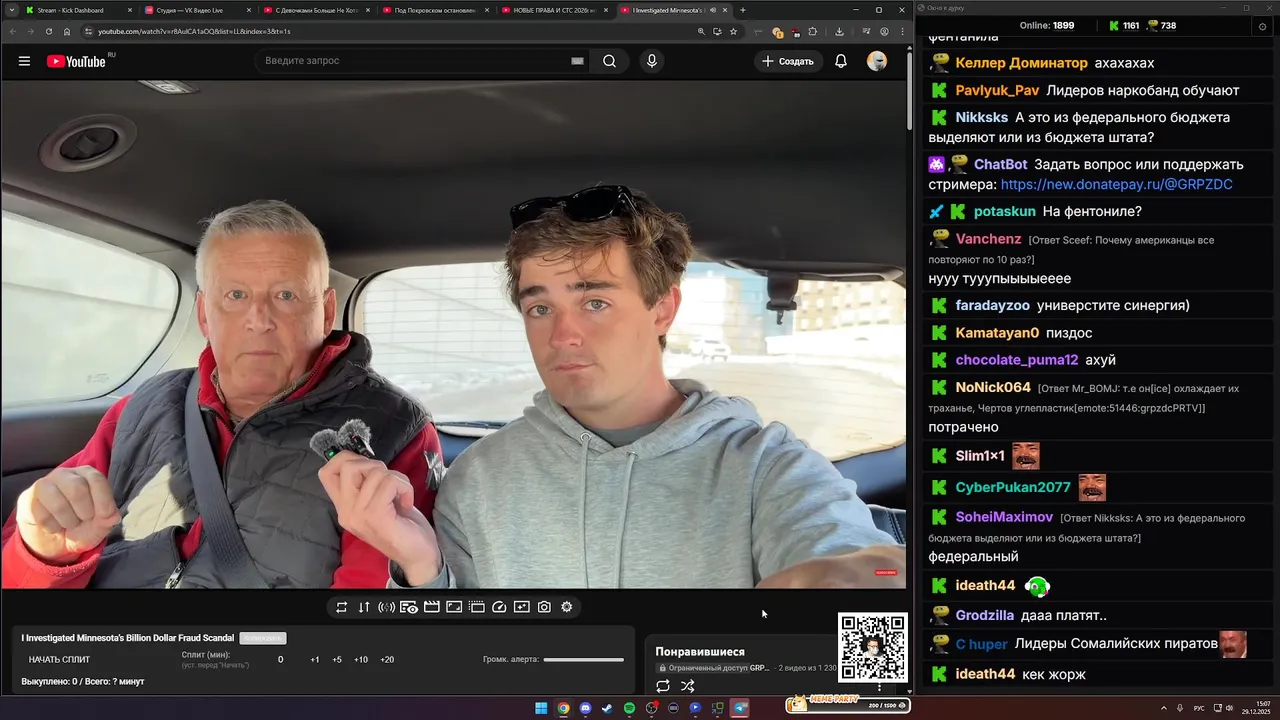The image size is (1280, 720).
Task: Click the cinema mode window icon
Action: pos(477,607)
